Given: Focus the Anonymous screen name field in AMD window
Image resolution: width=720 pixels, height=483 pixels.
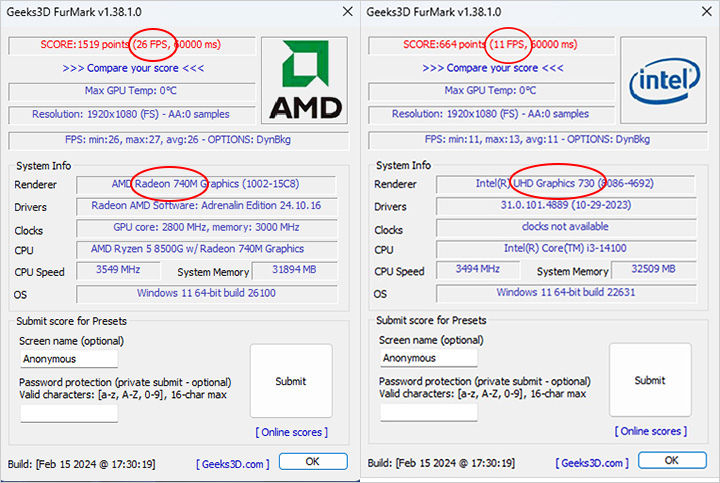Looking at the screenshot, I should click(x=69, y=359).
